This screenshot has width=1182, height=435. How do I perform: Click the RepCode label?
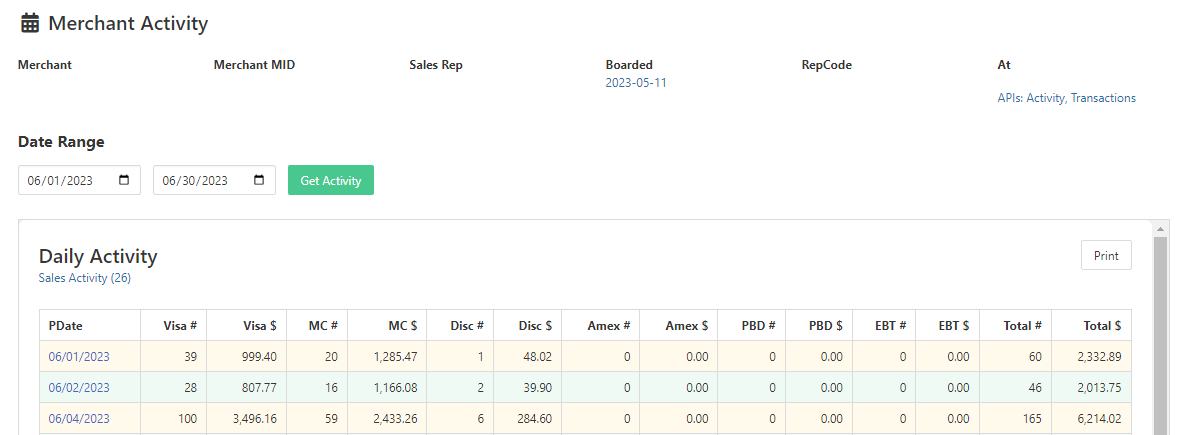pos(826,65)
